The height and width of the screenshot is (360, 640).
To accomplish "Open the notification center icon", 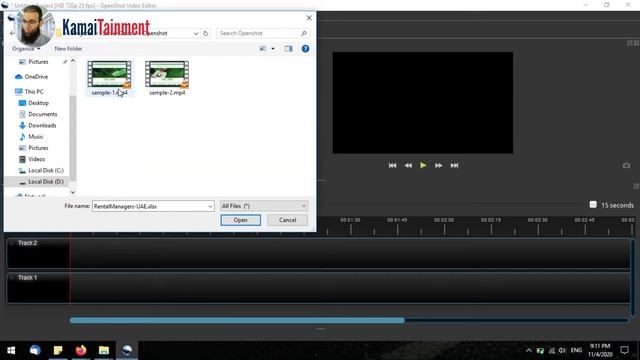I will click(624, 350).
